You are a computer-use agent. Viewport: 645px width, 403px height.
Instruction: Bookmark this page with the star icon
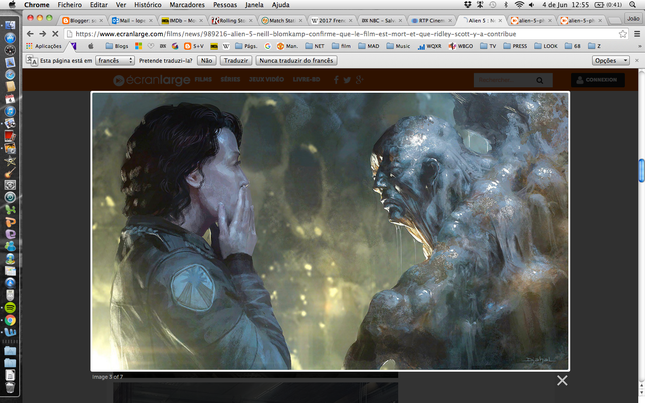[623, 34]
